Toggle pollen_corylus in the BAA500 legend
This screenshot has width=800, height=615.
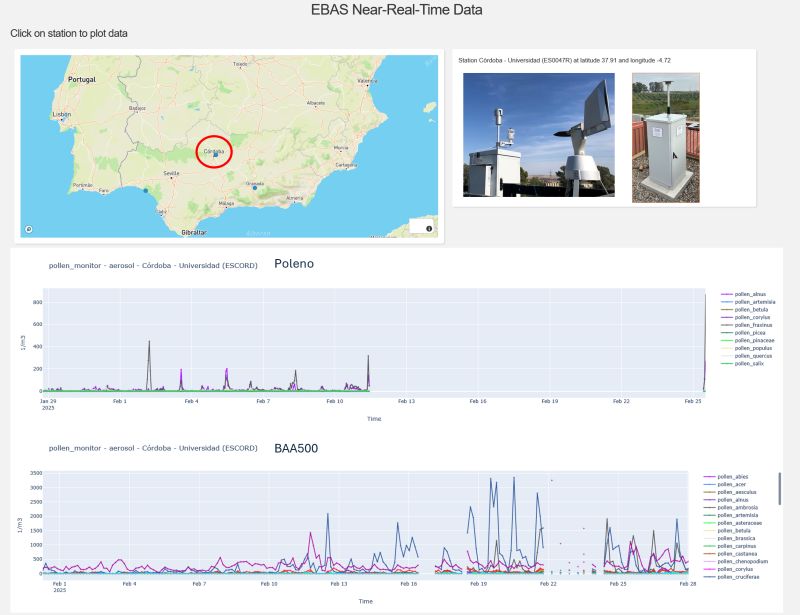coord(729,569)
